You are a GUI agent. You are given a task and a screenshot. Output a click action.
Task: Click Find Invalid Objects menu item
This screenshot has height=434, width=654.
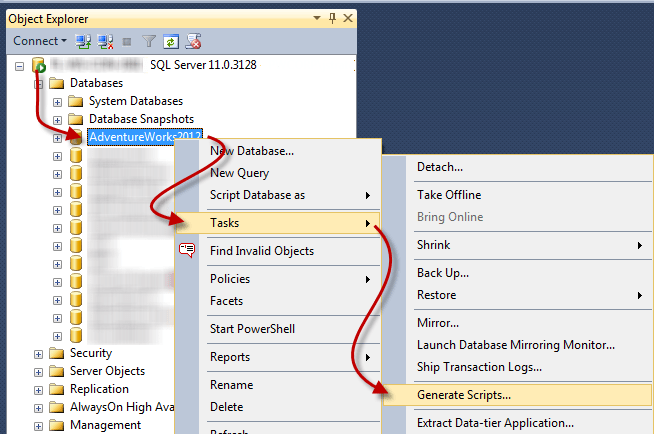click(278, 251)
